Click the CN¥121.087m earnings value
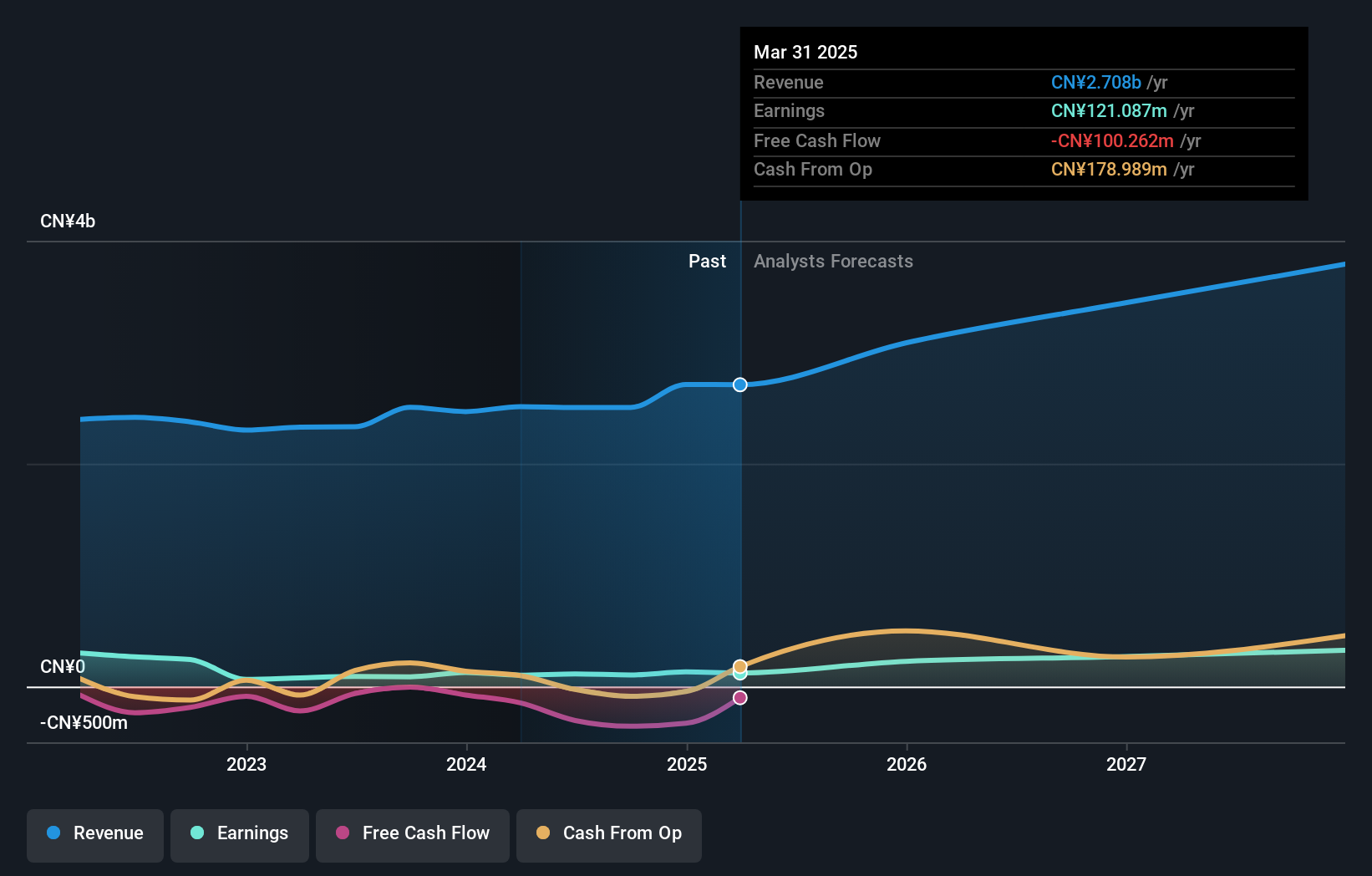Image resolution: width=1372 pixels, height=876 pixels. click(1109, 111)
